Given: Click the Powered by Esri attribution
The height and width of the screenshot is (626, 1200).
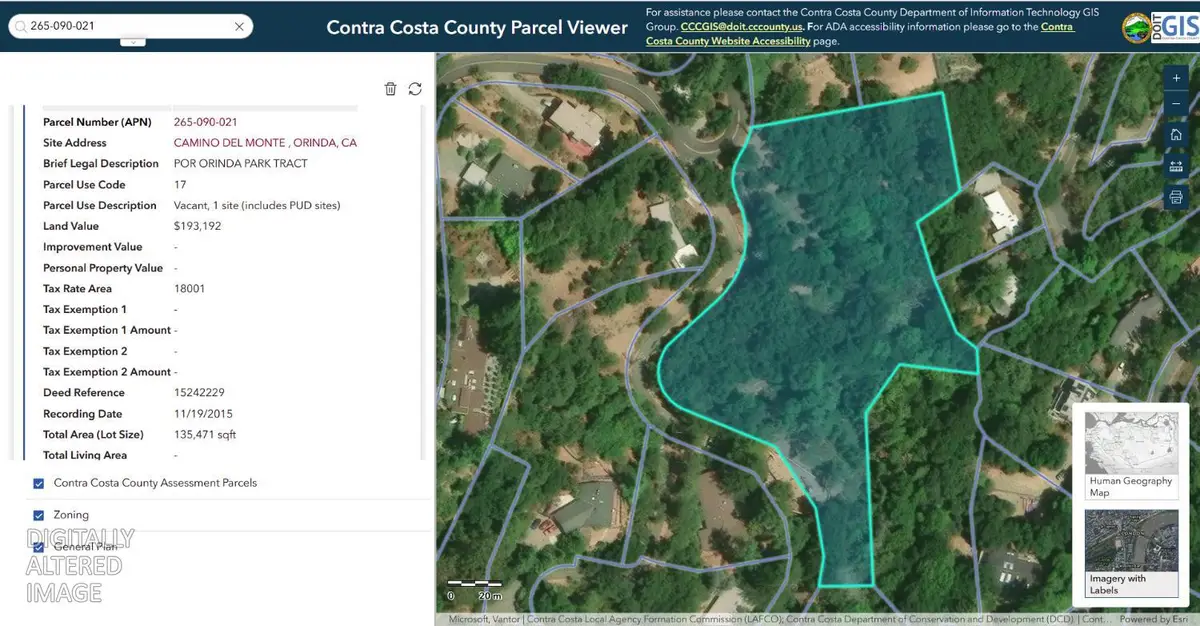Looking at the screenshot, I should [x=1153, y=620].
